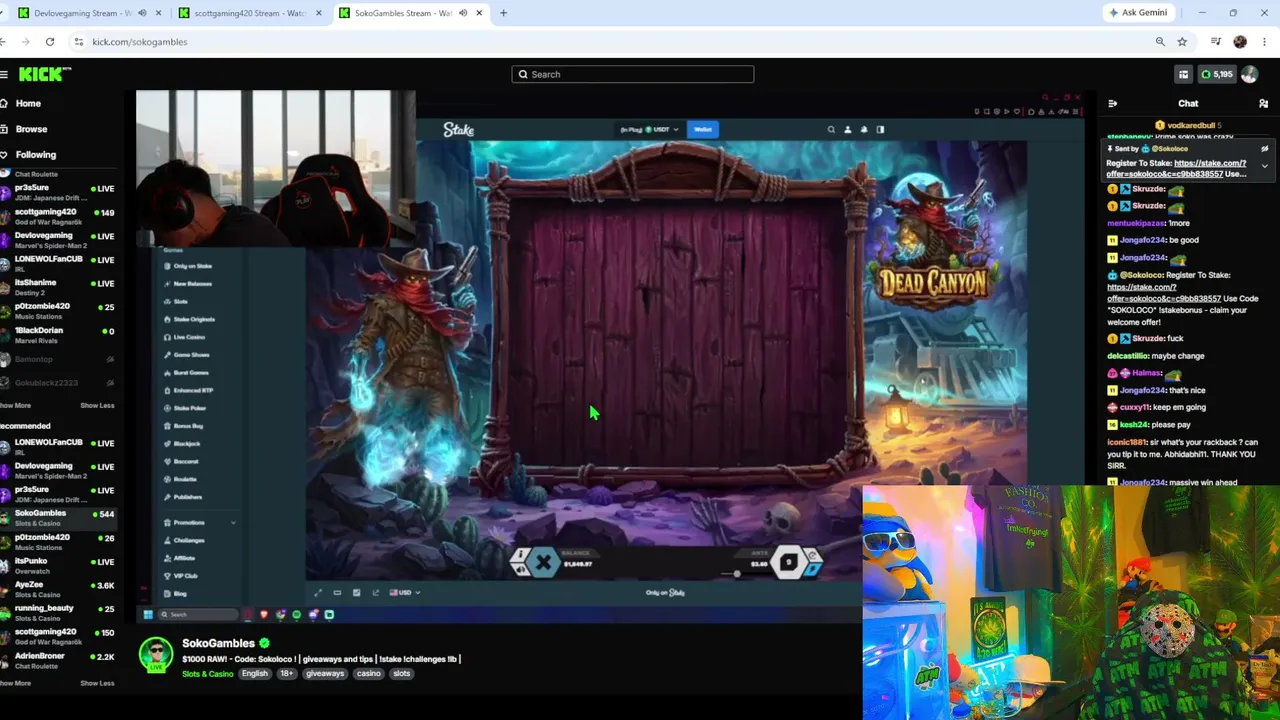Click the magnifier icon in Kick search

point(522,74)
